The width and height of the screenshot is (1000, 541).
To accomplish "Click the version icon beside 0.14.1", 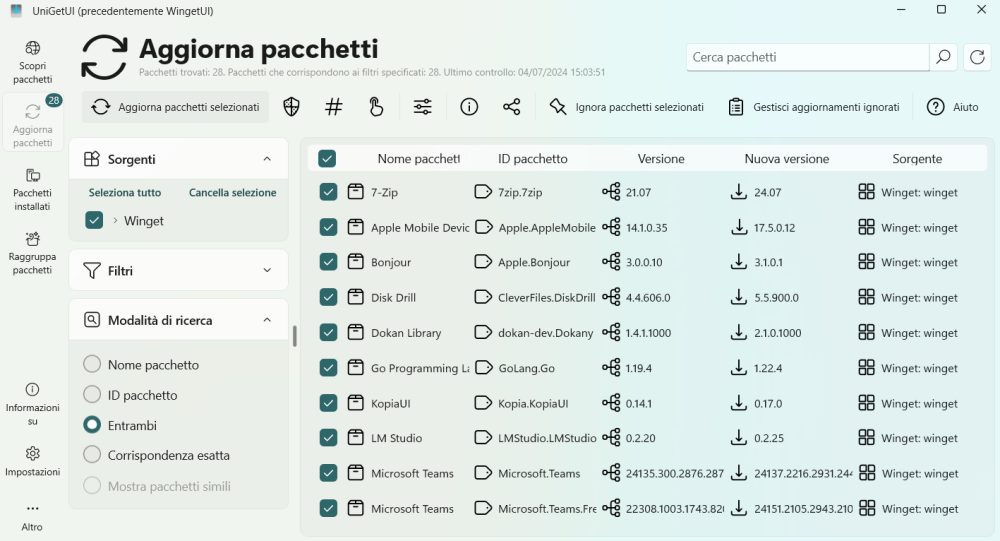I will [611, 403].
